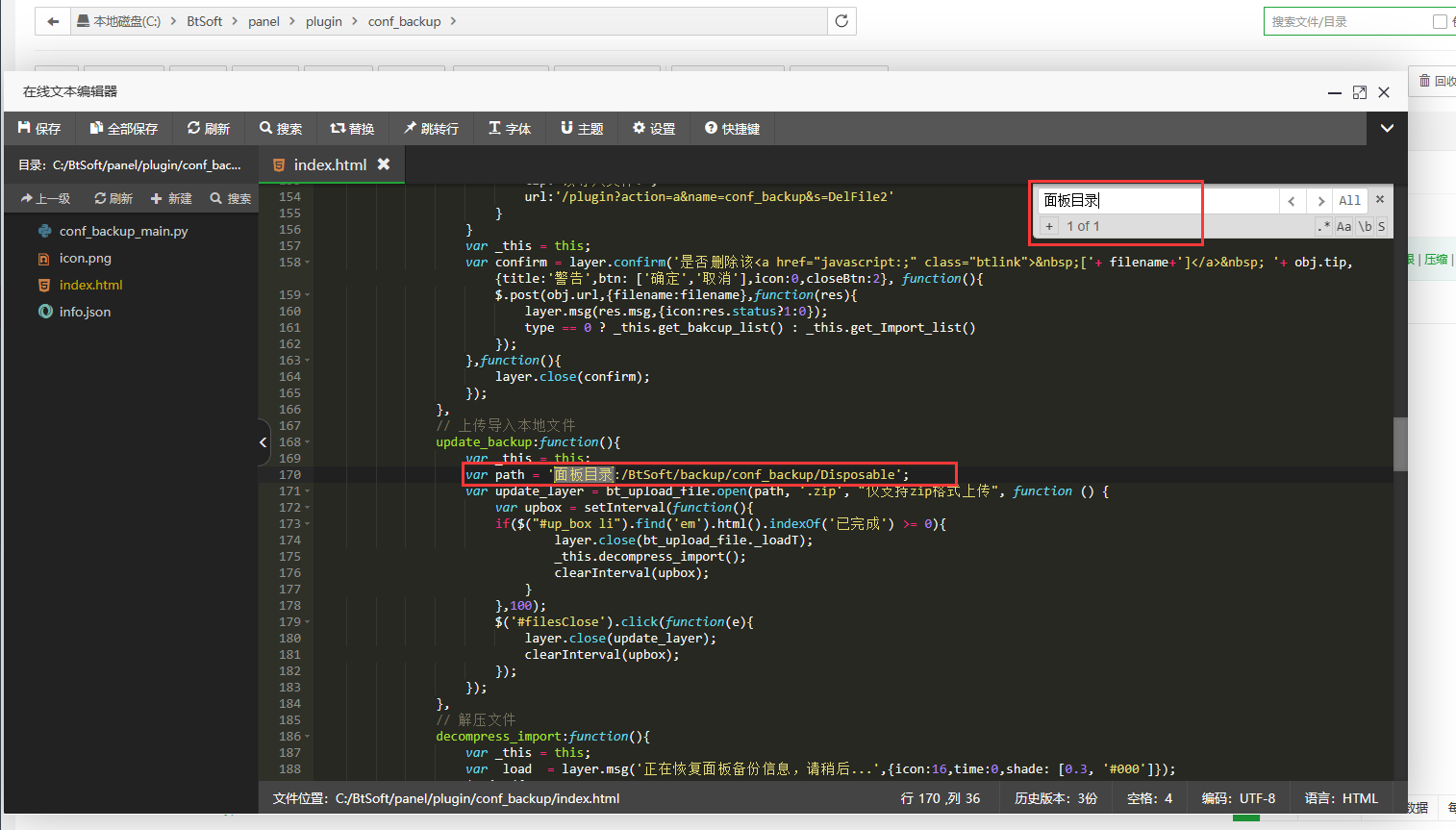Toggle the checkbox beside the file search field
1456x830 pixels.
point(1440,21)
